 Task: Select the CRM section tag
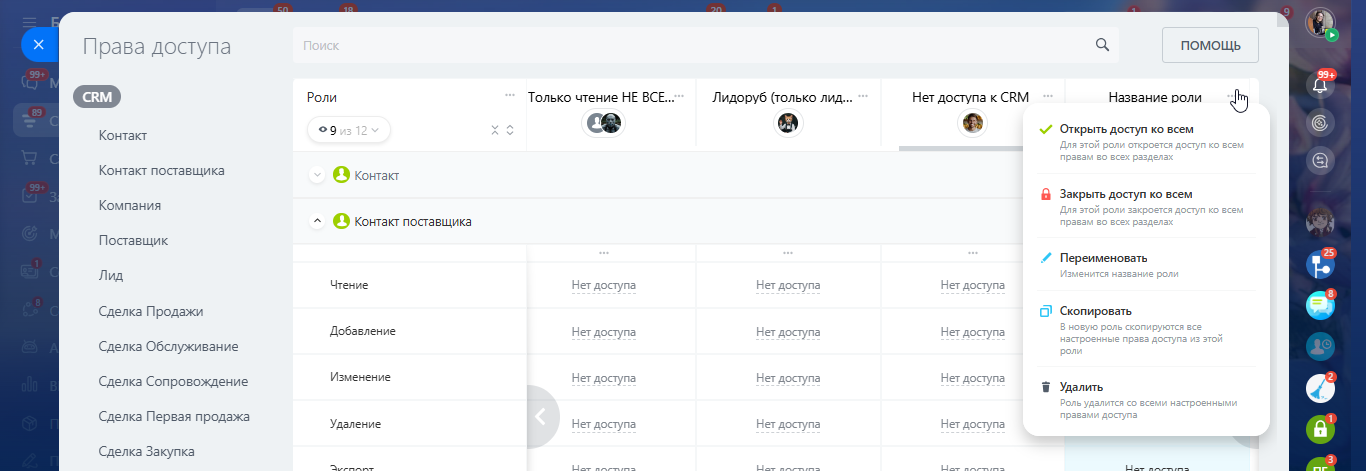(97, 97)
